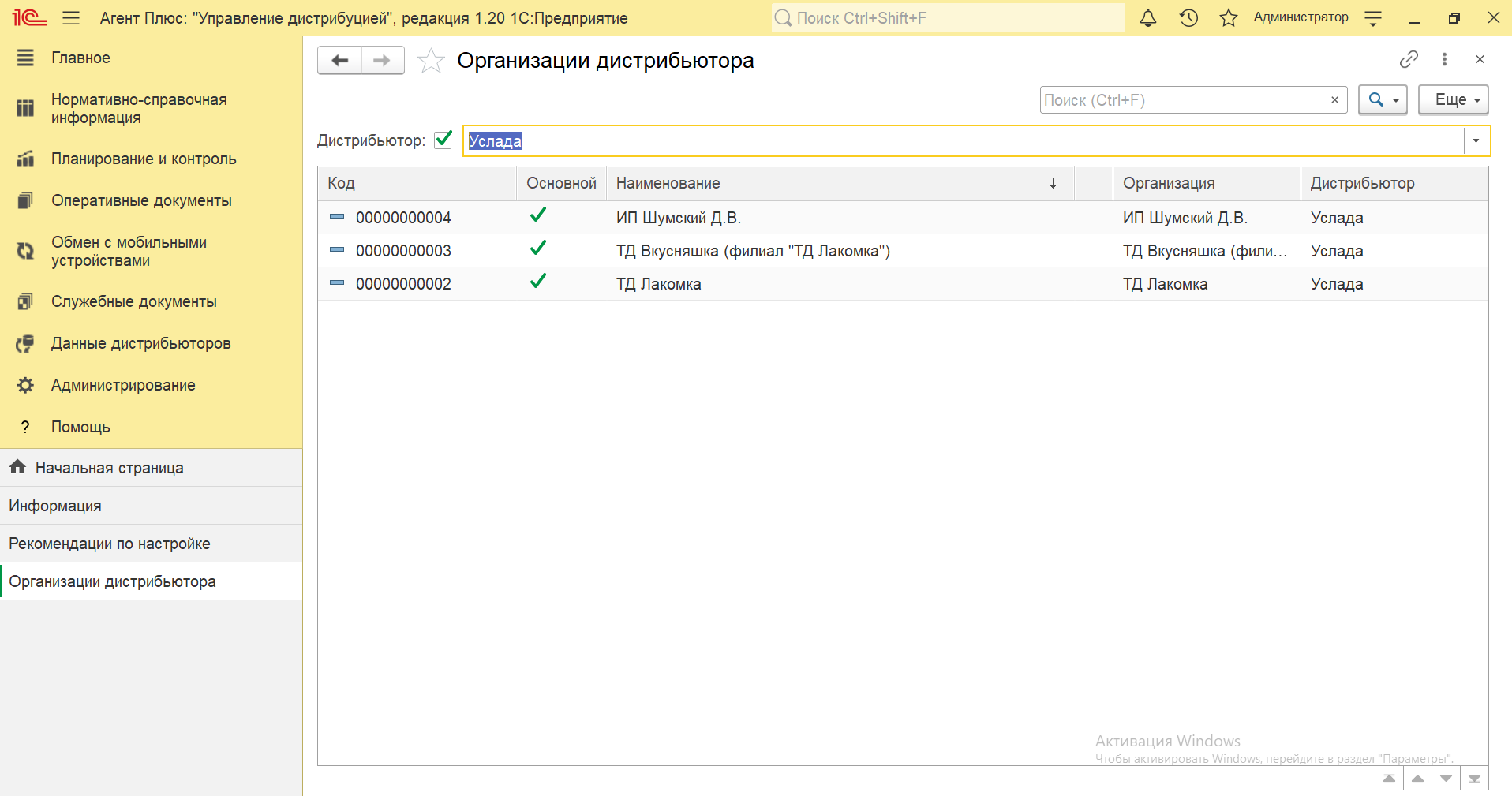This screenshot has height=796, width=1512.
Task: Select row icon of 00000000002
Action: pos(337,282)
